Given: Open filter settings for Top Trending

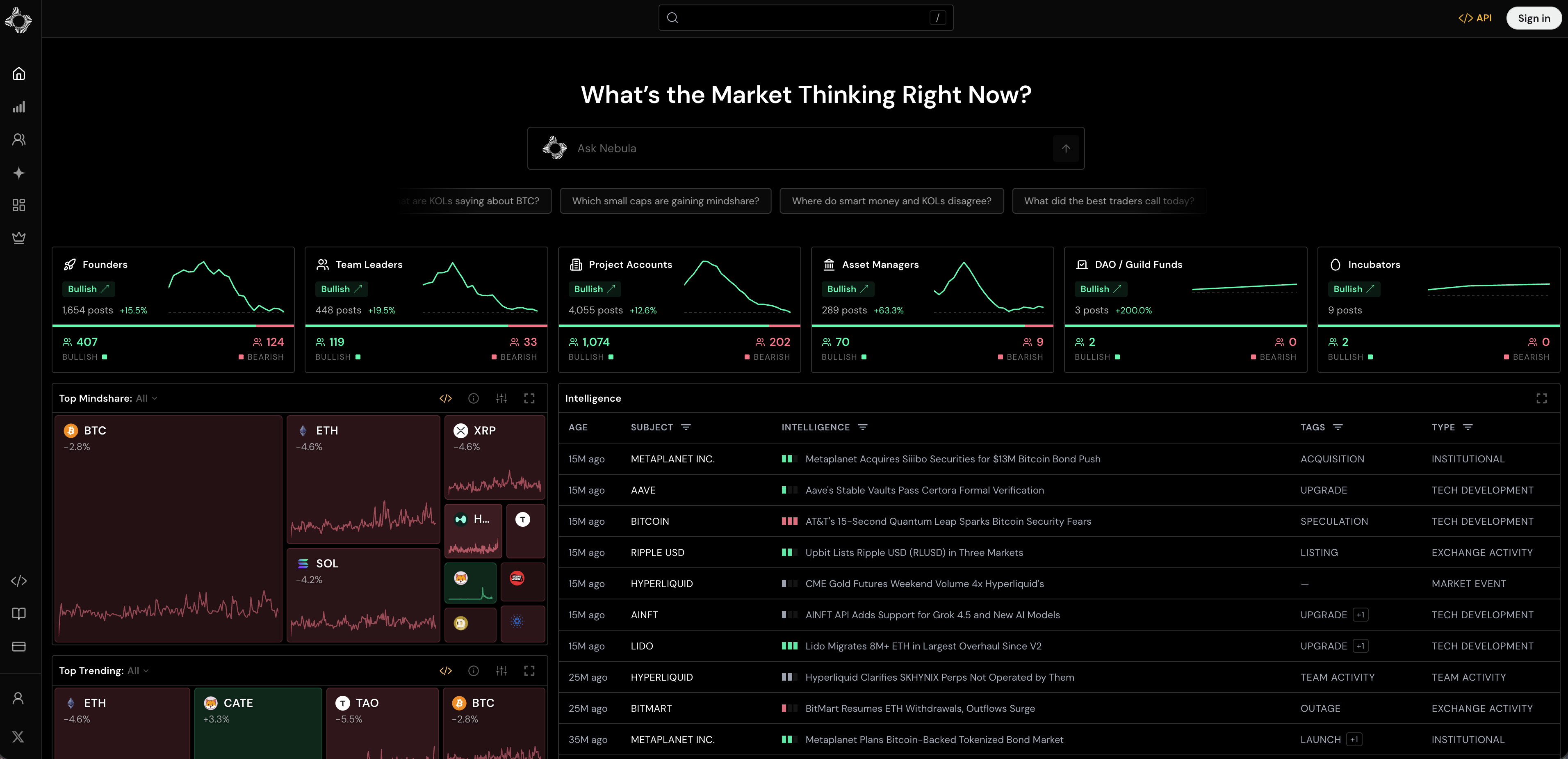Looking at the screenshot, I should pos(501,671).
